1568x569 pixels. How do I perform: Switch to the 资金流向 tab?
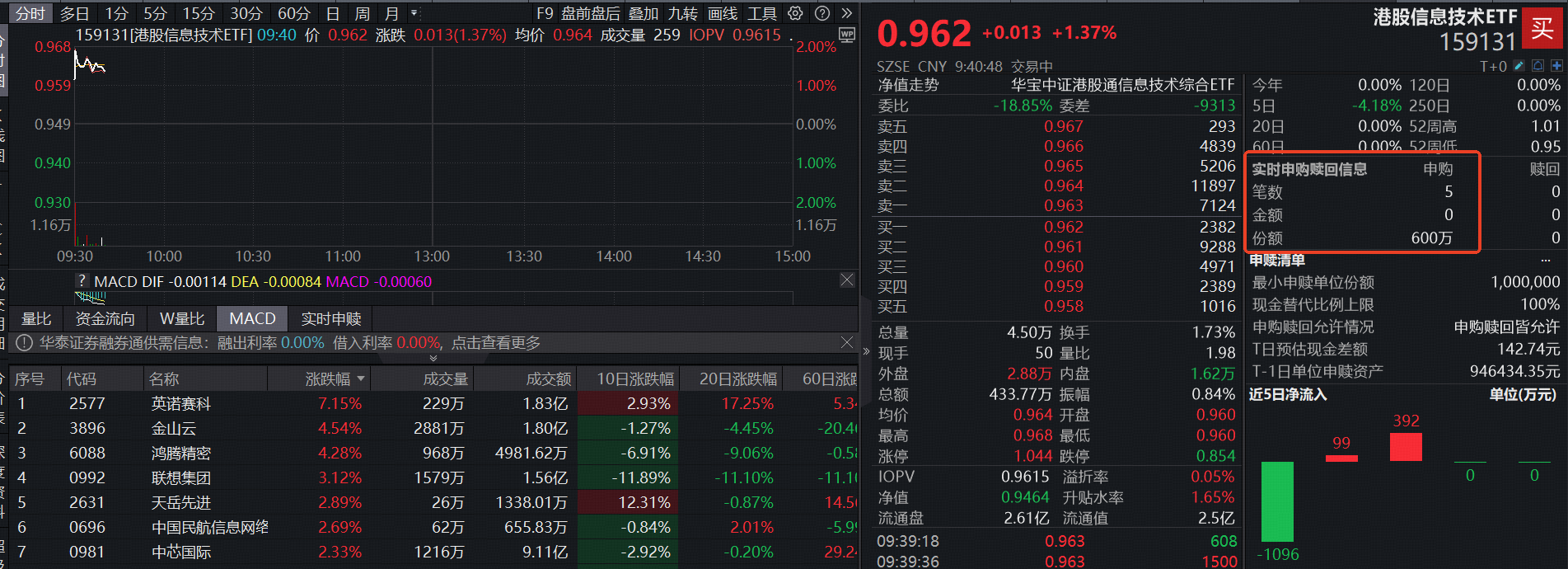105,319
